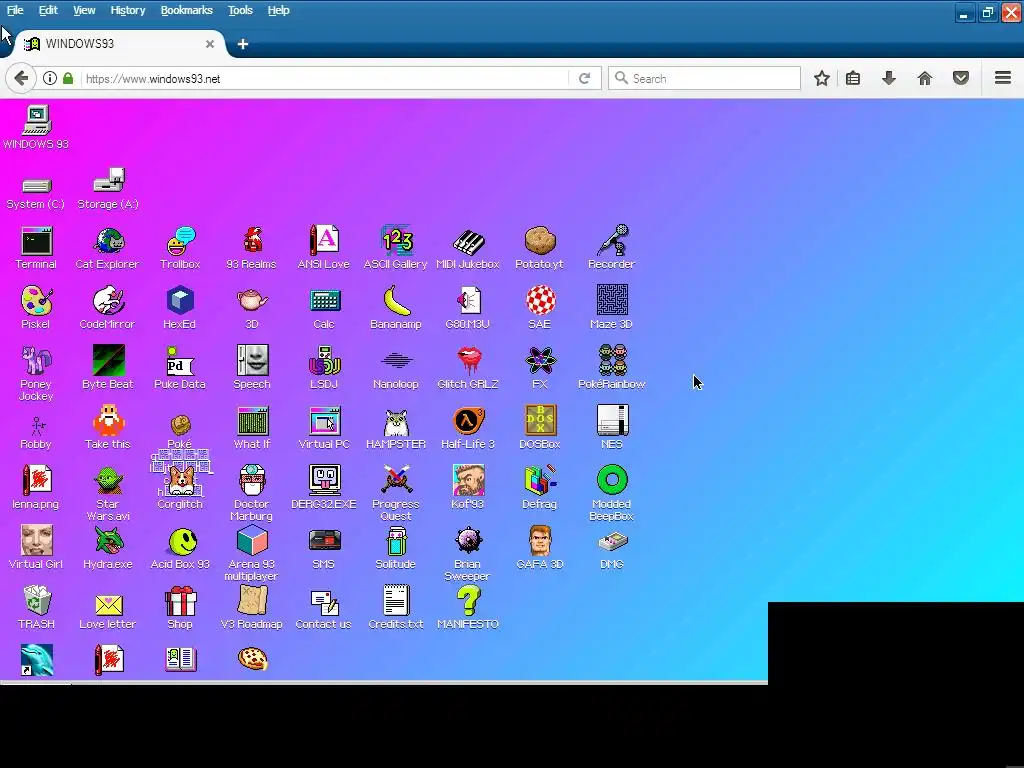Open 93 Realms icon
The width and height of the screenshot is (1024, 768).
pos(252,248)
